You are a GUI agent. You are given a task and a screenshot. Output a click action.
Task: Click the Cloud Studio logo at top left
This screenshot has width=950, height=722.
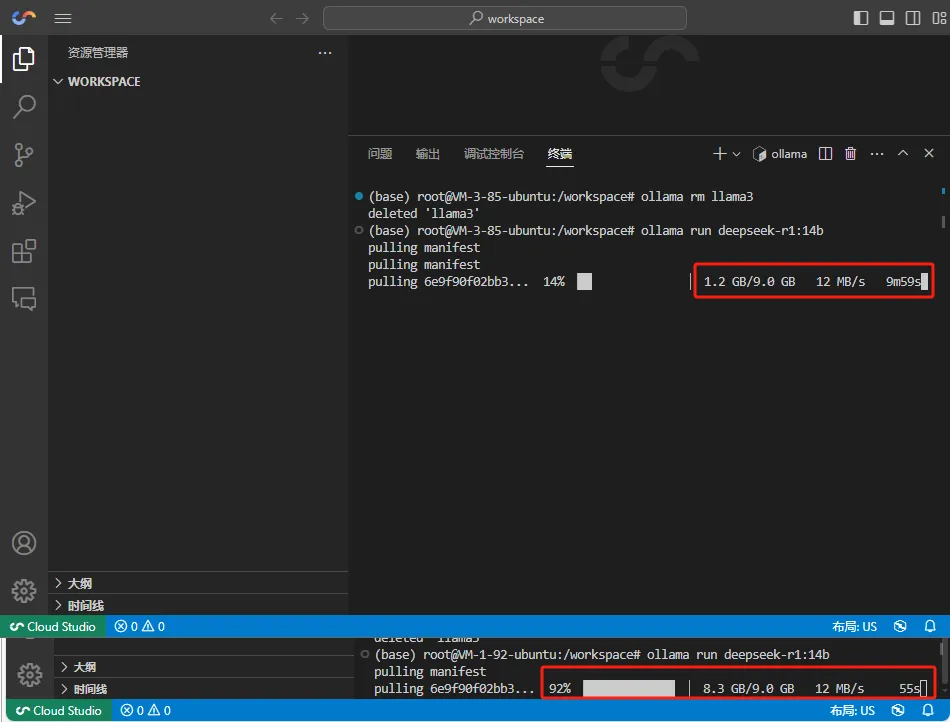(x=24, y=18)
